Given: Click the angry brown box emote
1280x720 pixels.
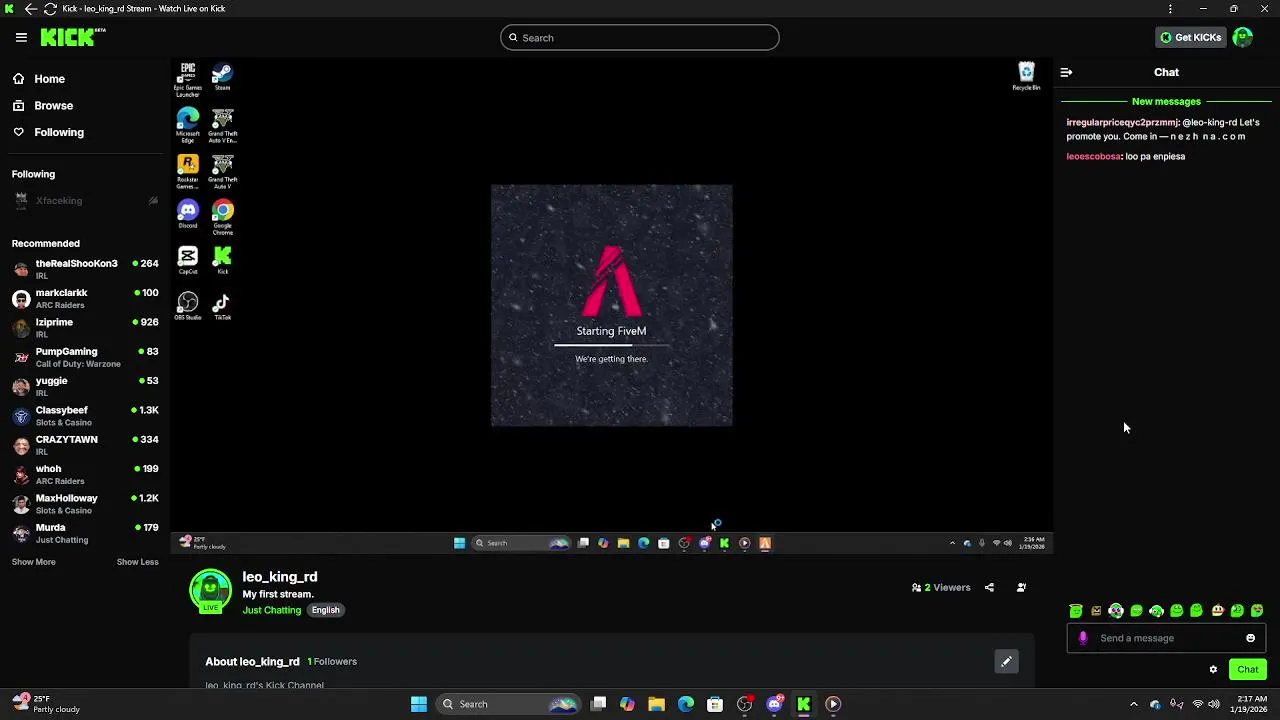Looking at the screenshot, I should tap(1096, 611).
